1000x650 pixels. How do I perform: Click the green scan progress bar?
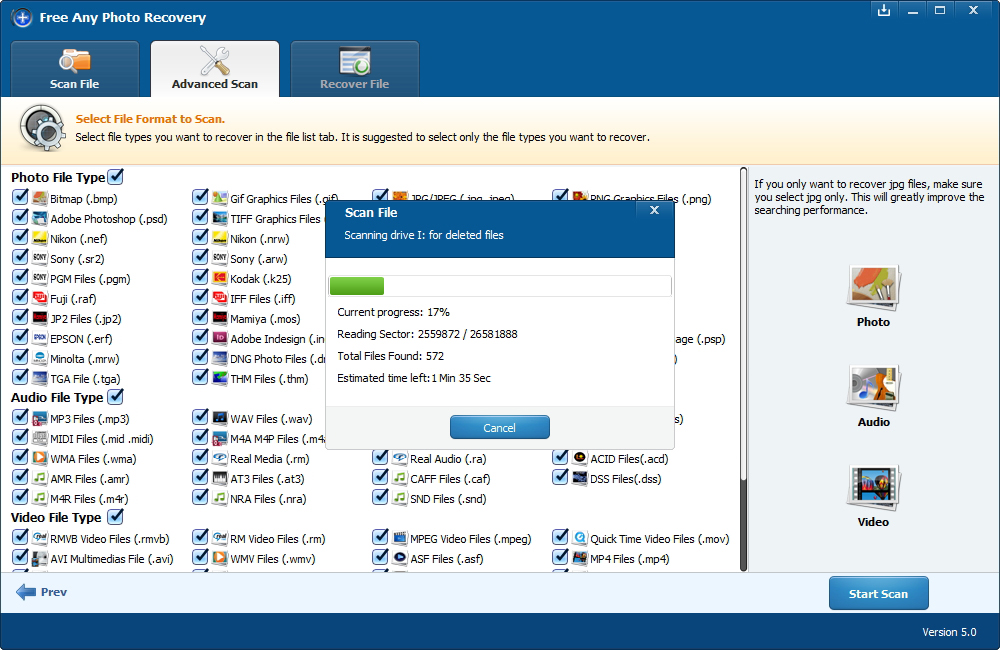coord(357,286)
